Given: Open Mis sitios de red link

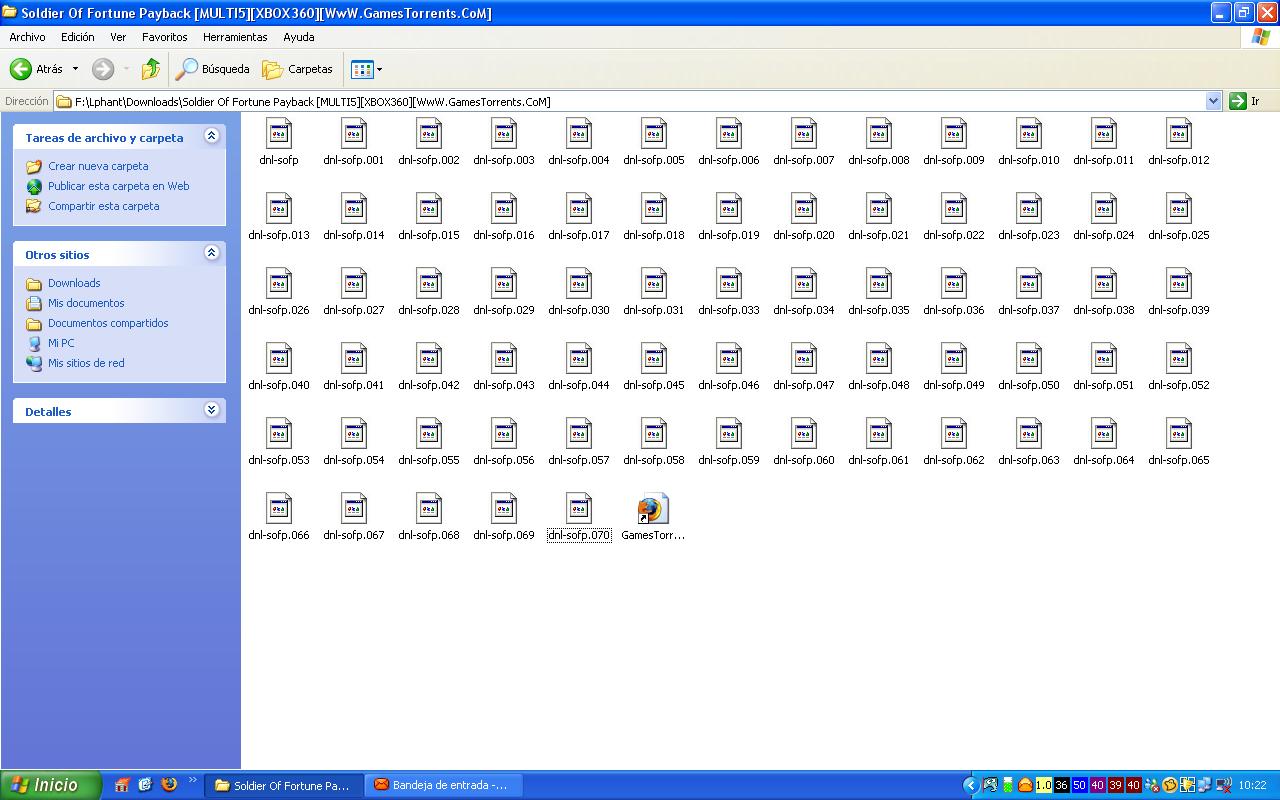Looking at the screenshot, I should 86,363.
